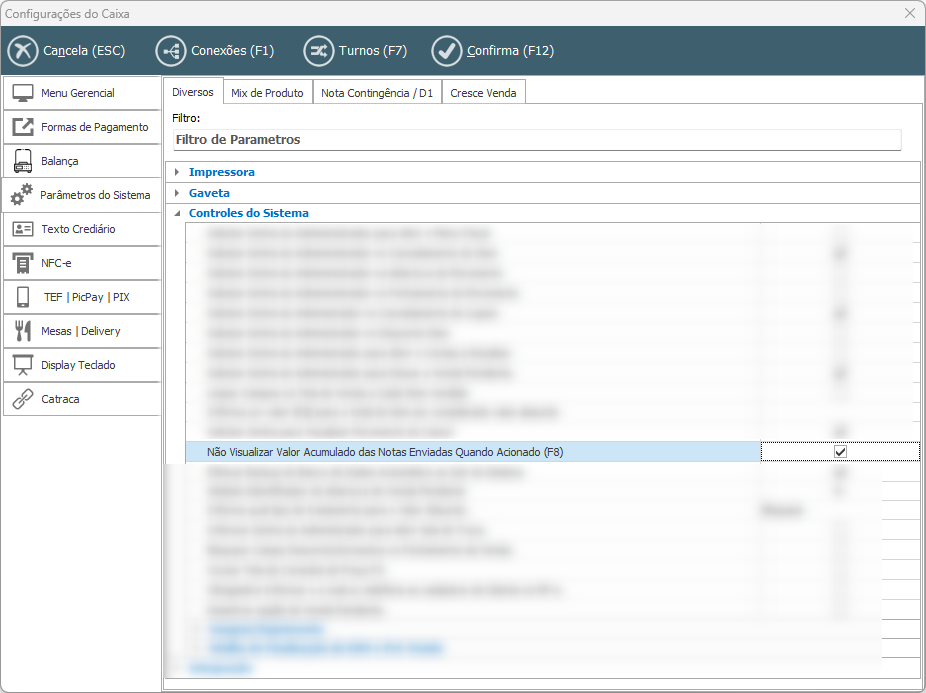Image resolution: width=926 pixels, height=693 pixels.
Task: Uncheck Não Visualizar Valor Acumulado checkbox
Action: (840, 452)
